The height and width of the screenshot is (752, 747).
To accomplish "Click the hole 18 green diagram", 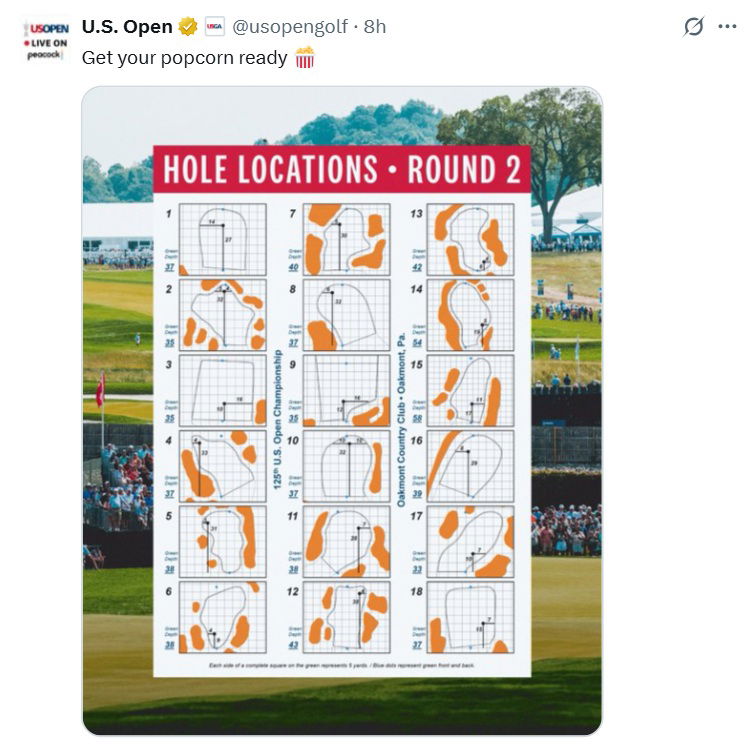I will [470, 617].
